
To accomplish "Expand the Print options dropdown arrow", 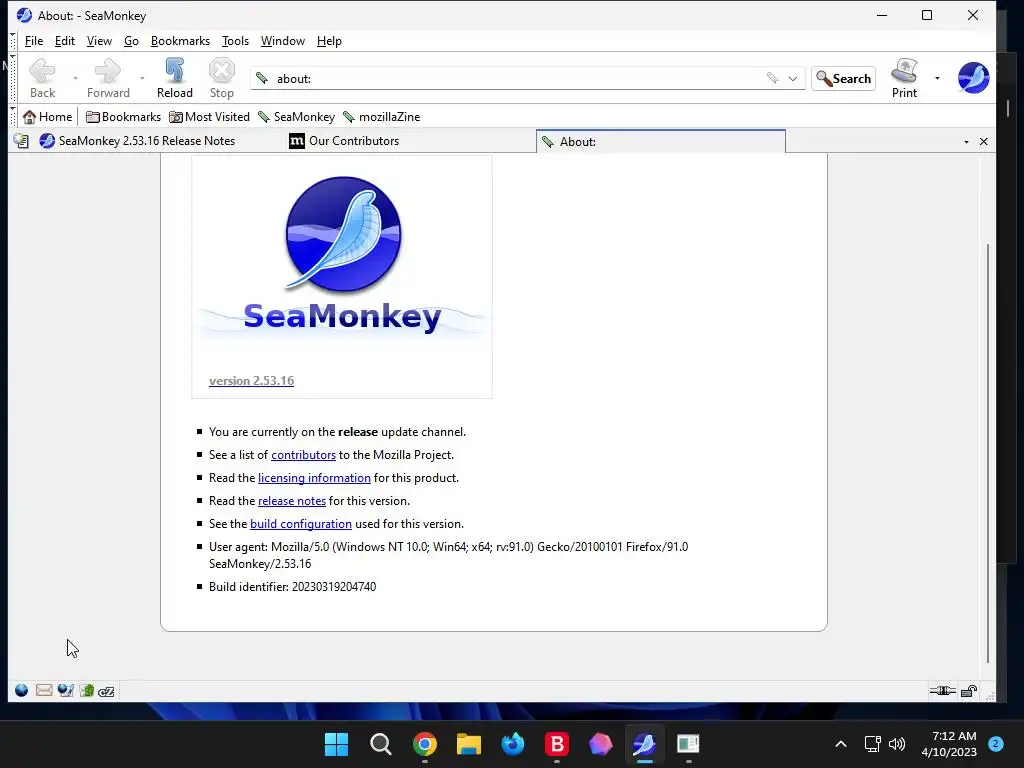I will click(937, 78).
